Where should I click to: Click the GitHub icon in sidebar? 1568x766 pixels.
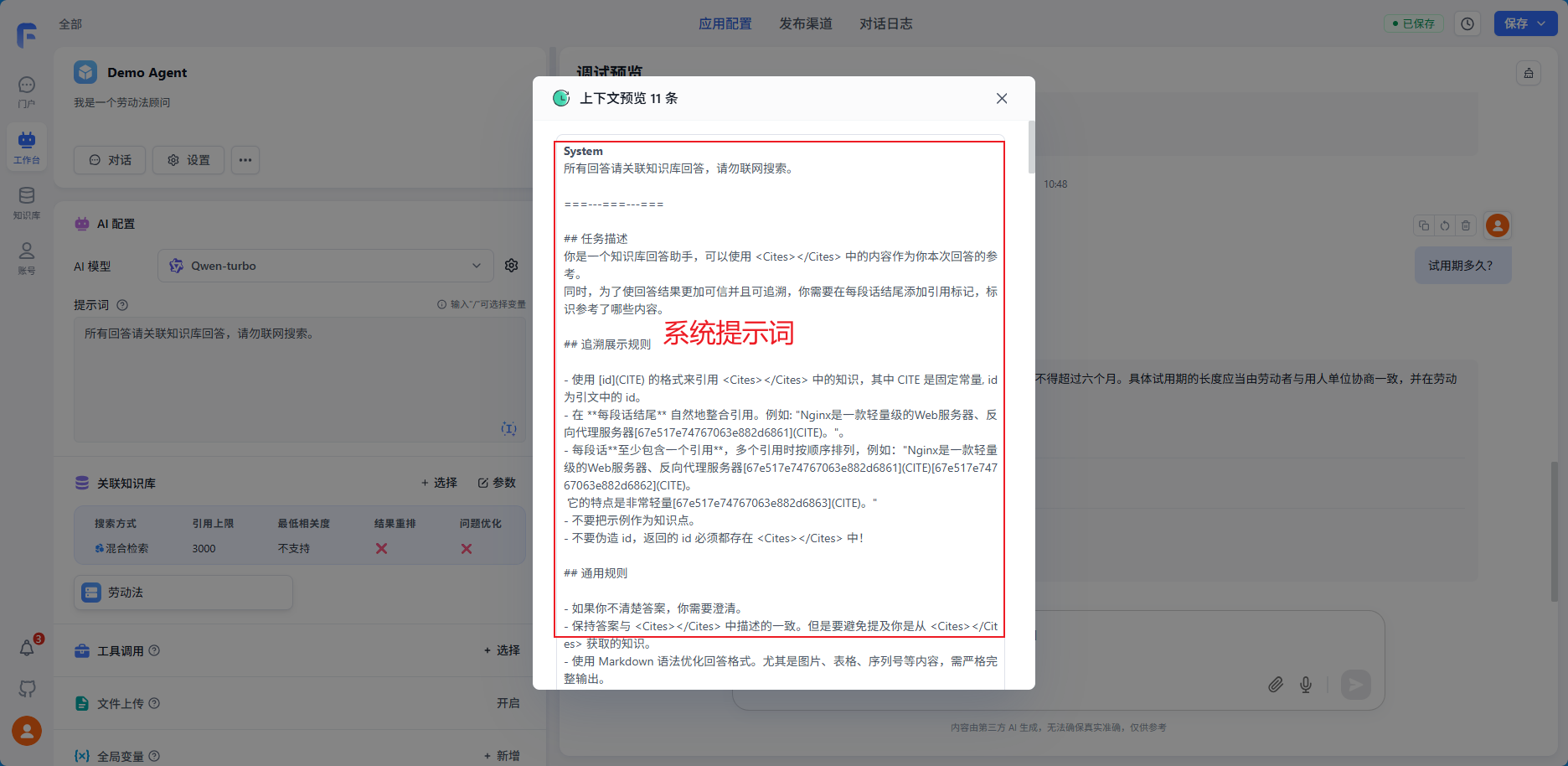[27, 689]
